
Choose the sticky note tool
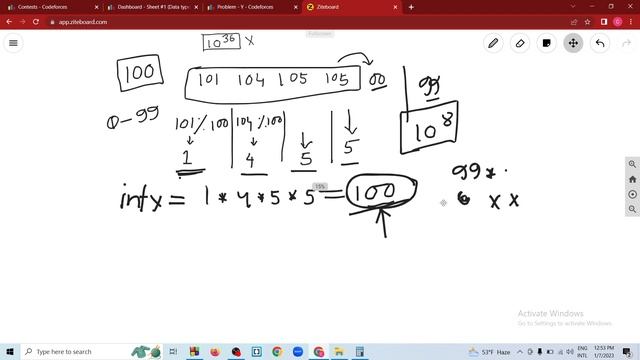coord(547,43)
